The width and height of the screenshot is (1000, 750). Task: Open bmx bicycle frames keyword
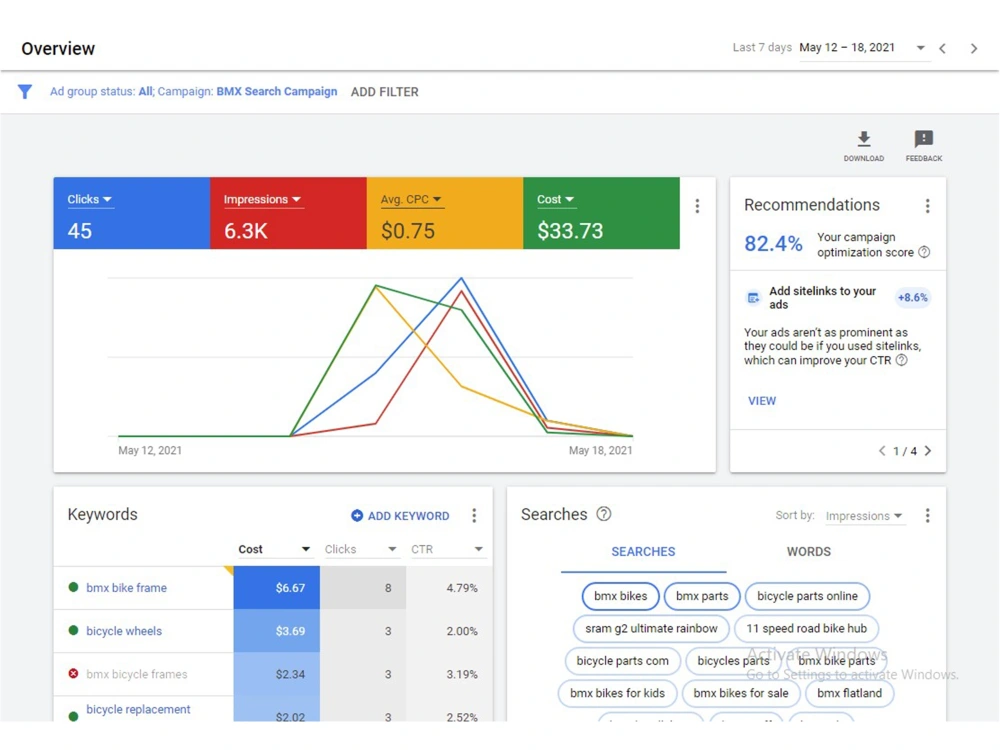136,674
